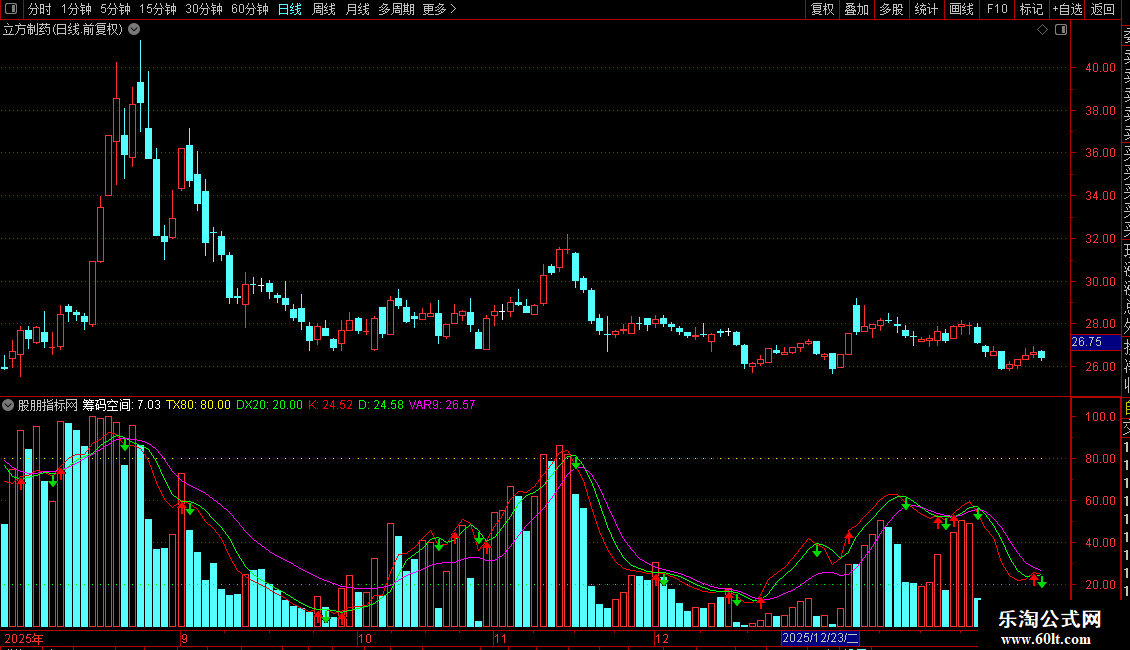The height and width of the screenshot is (650, 1130).
Task: Click the VAR9: 26.57 indicator value
Action: coord(442,405)
